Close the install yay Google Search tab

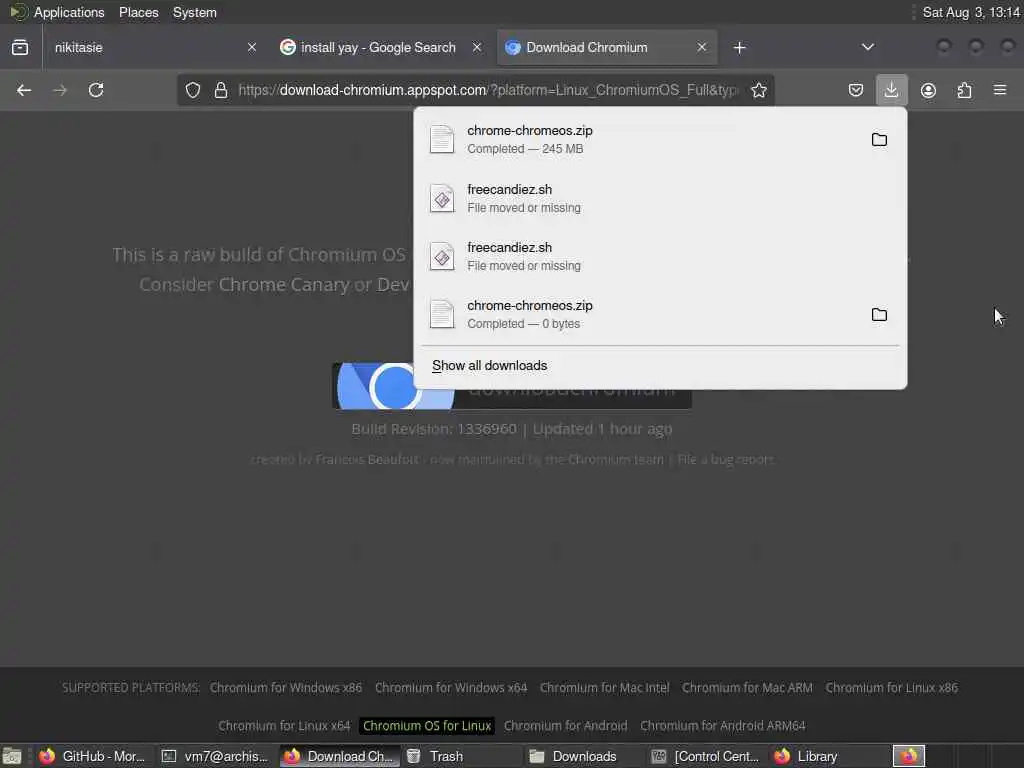click(x=477, y=47)
